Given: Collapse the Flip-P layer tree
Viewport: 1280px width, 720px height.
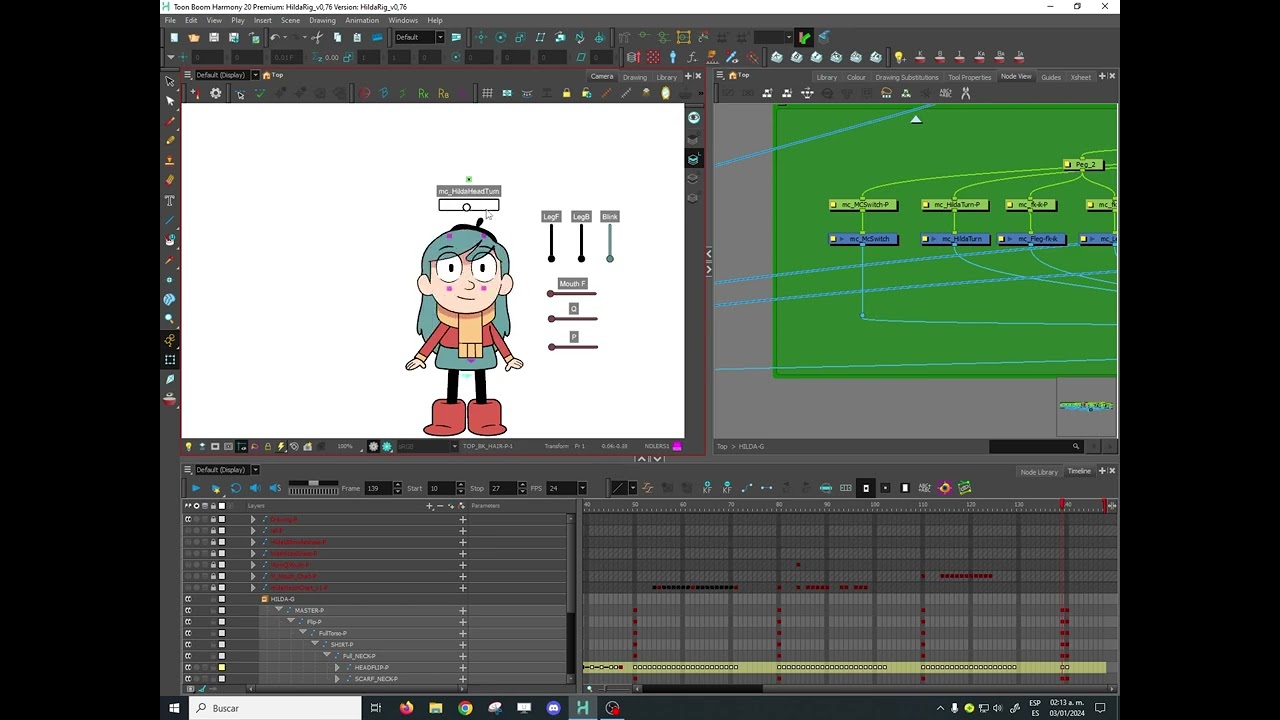Looking at the screenshot, I should point(291,622).
